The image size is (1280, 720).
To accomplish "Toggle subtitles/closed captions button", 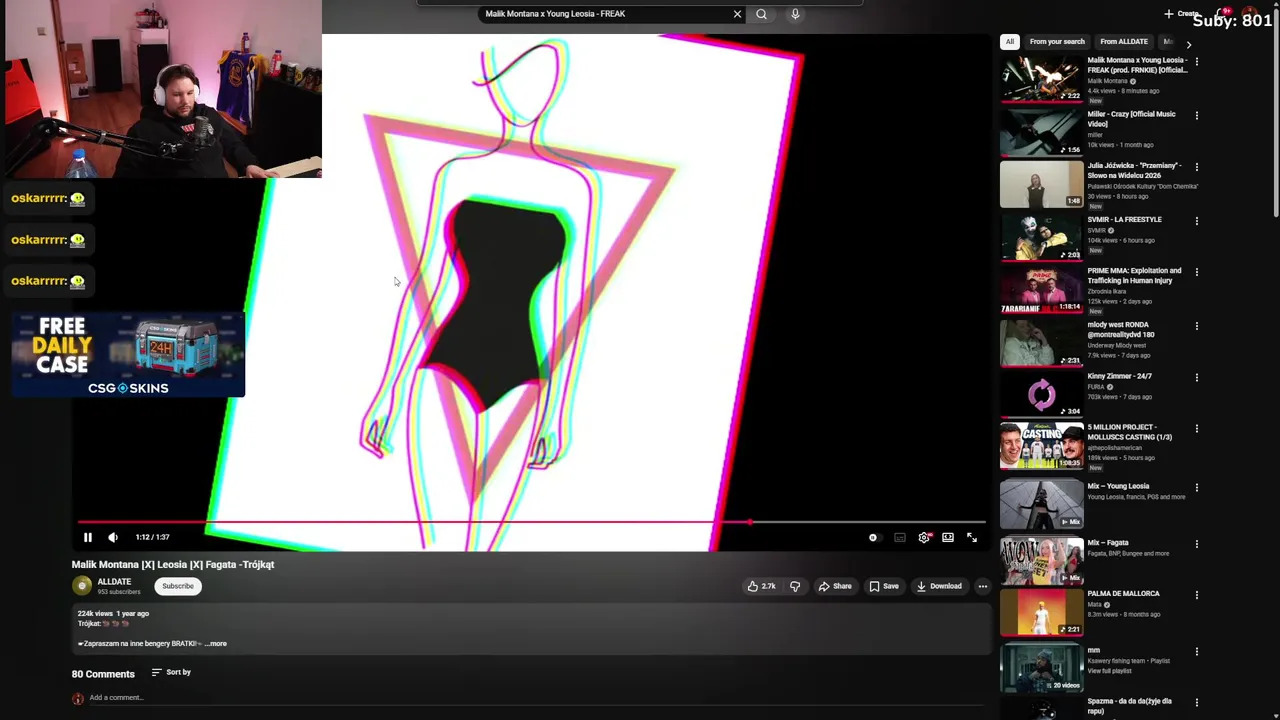I will tap(900, 537).
